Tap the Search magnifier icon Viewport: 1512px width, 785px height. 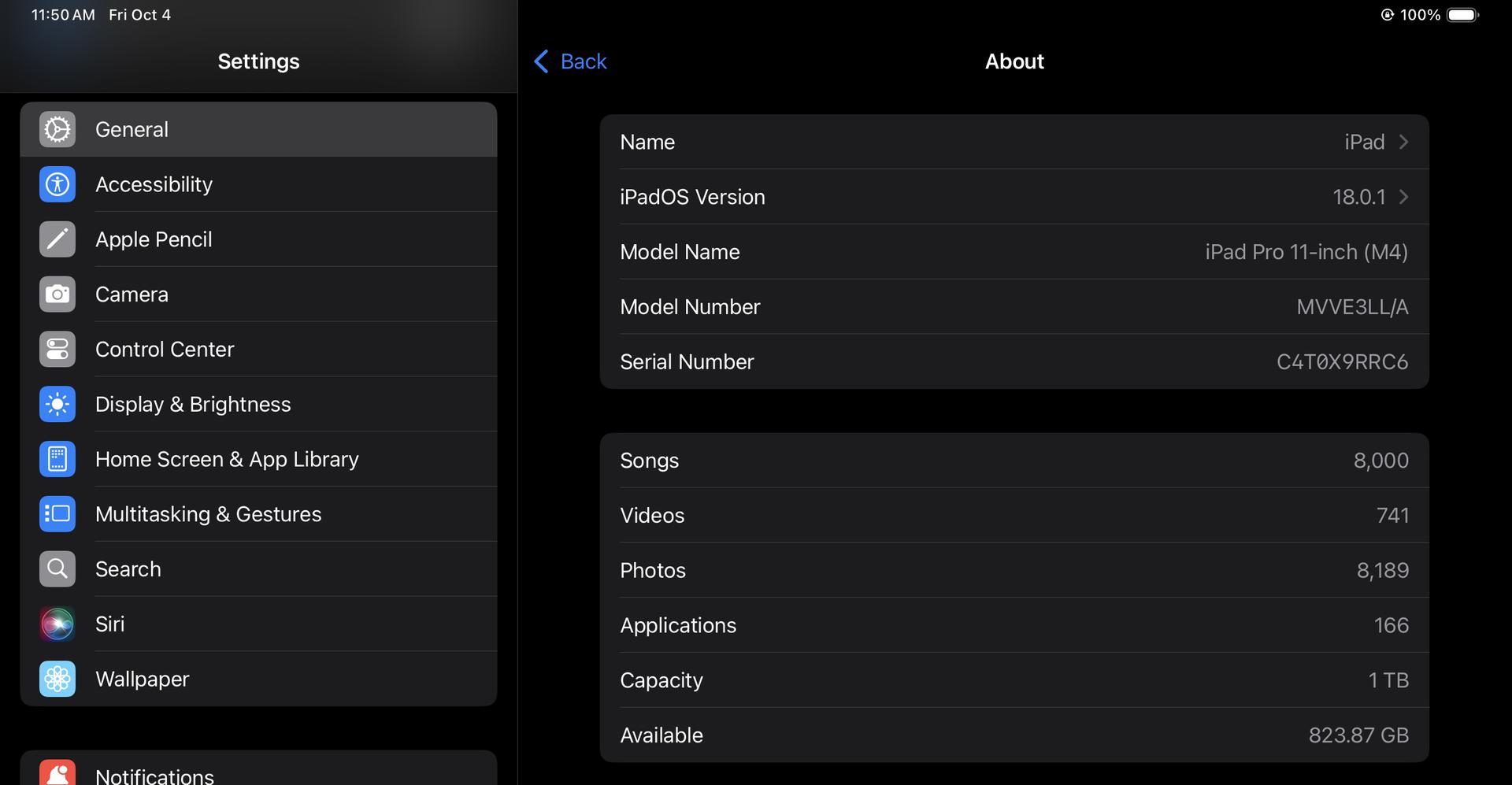[x=57, y=569]
